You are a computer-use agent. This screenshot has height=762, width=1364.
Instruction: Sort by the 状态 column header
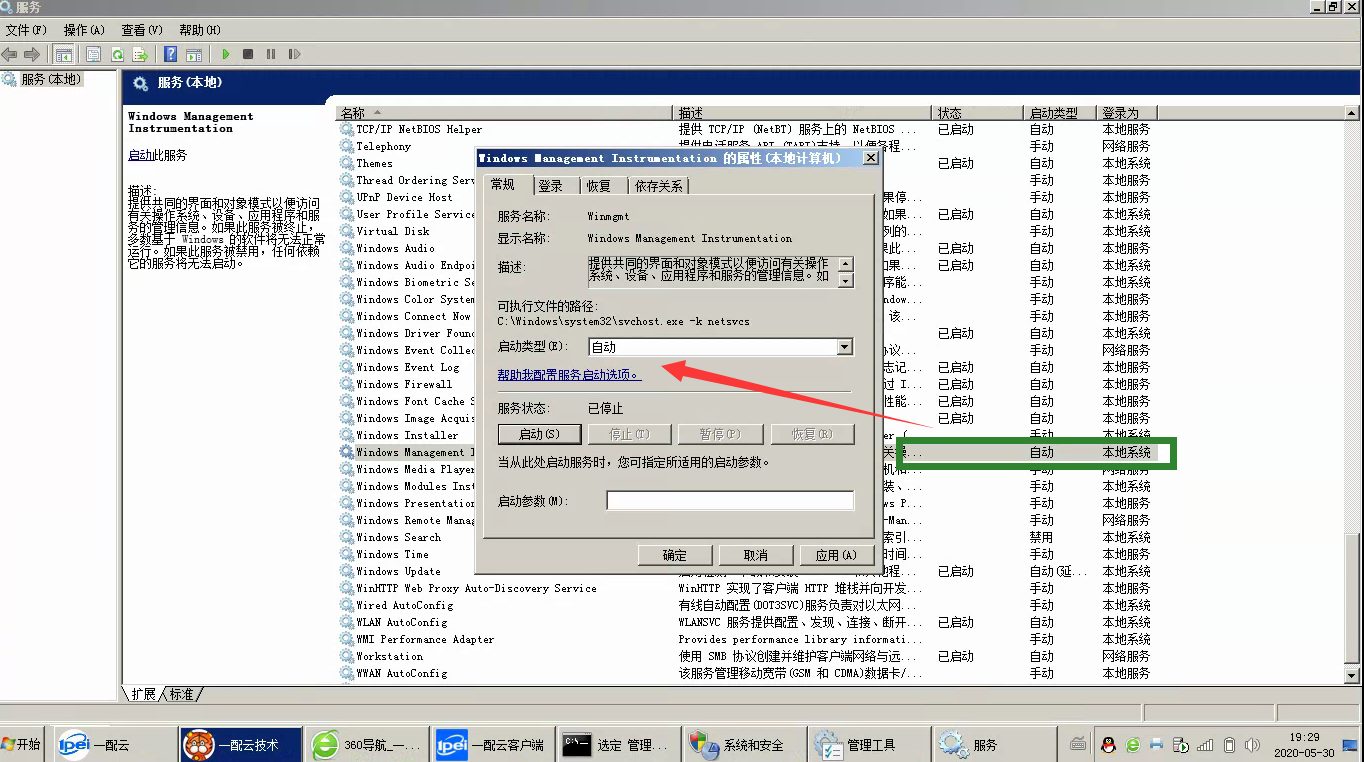point(979,113)
